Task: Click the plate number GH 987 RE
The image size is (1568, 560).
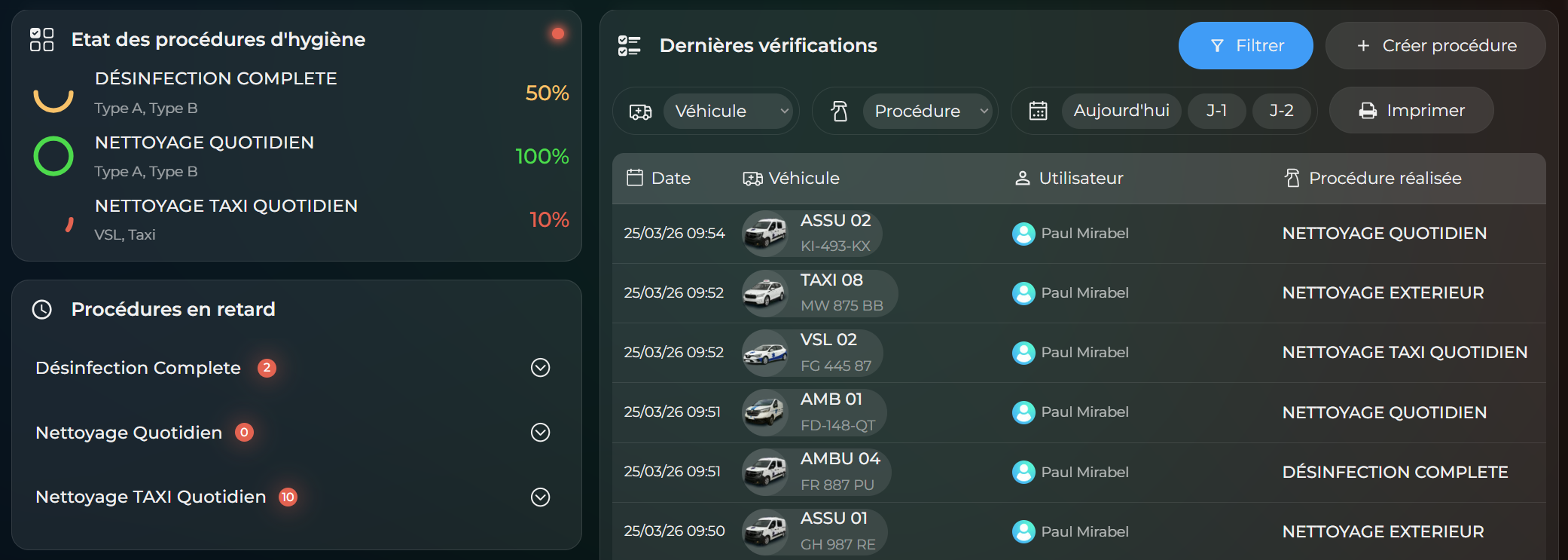Action: pyautogui.click(x=838, y=545)
